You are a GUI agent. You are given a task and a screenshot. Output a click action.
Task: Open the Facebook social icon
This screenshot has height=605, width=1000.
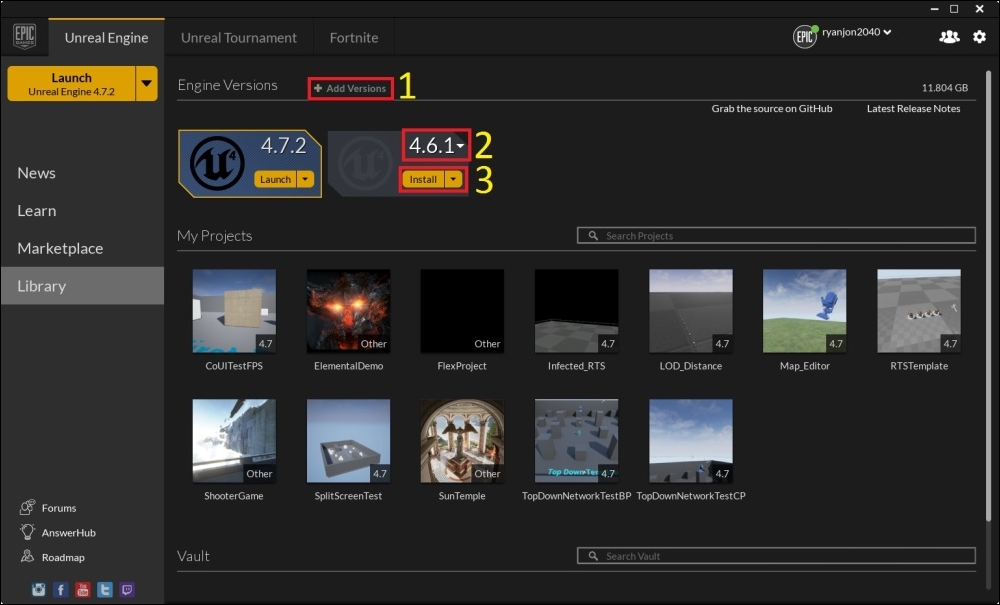[61, 589]
